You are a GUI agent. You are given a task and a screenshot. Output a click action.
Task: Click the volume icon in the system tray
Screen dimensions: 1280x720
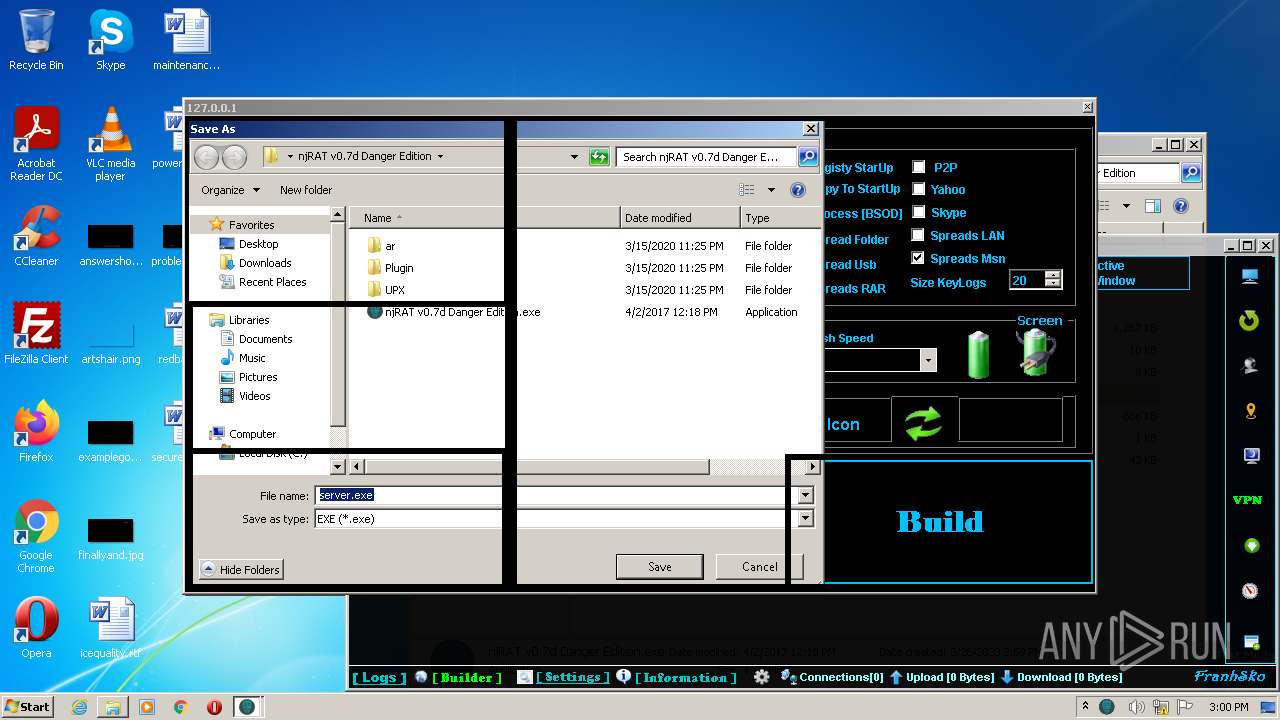point(1135,707)
